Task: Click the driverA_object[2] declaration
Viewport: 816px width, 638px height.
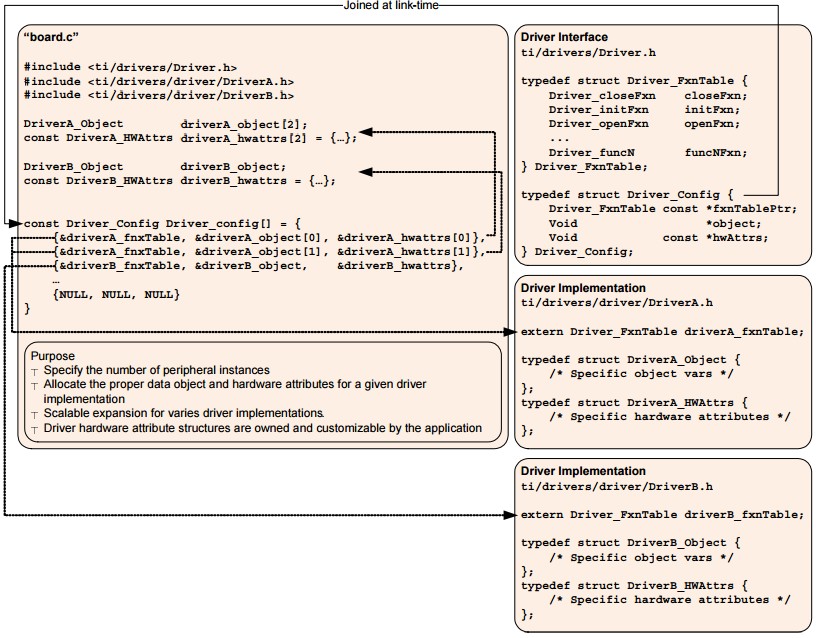Action: tap(244, 125)
